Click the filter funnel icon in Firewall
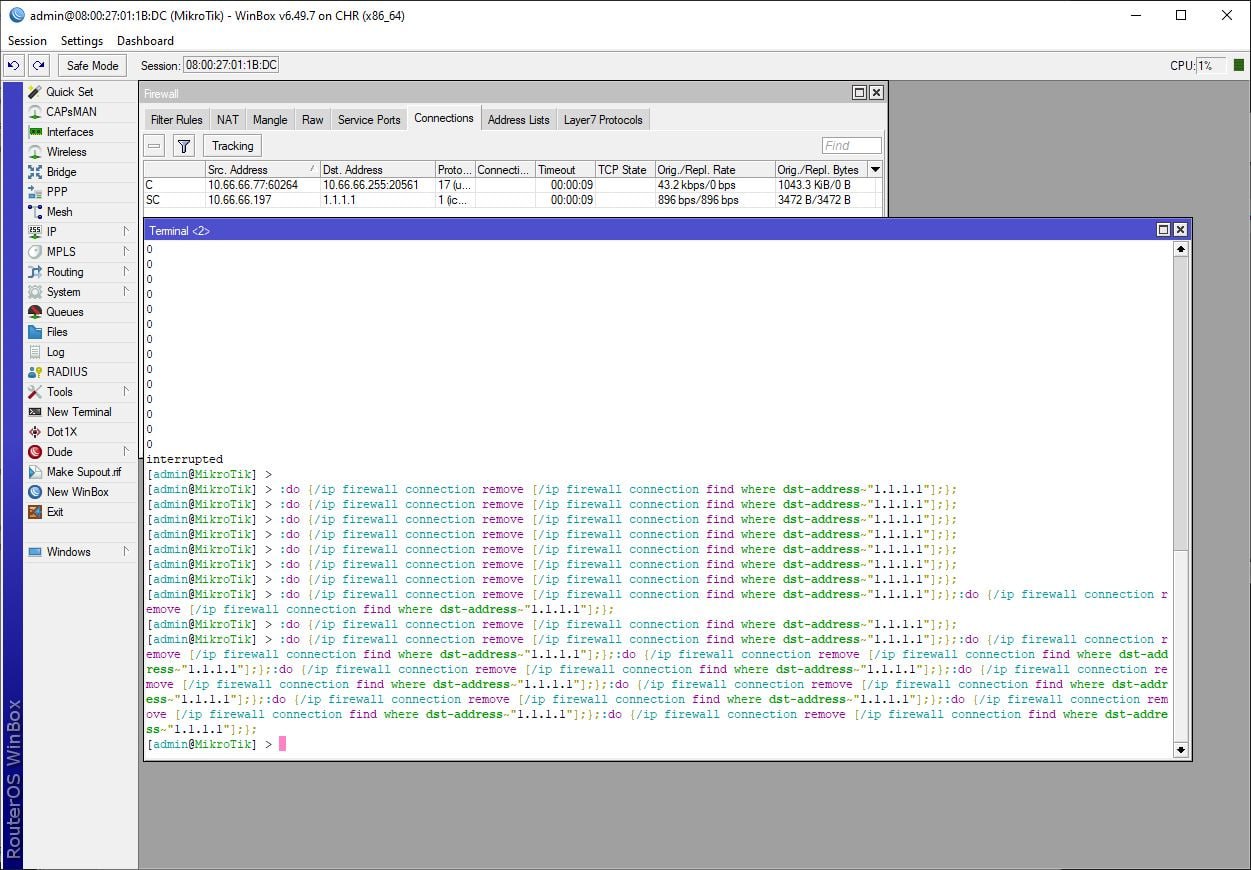This screenshot has height=870, width=1251. [184, 146]
